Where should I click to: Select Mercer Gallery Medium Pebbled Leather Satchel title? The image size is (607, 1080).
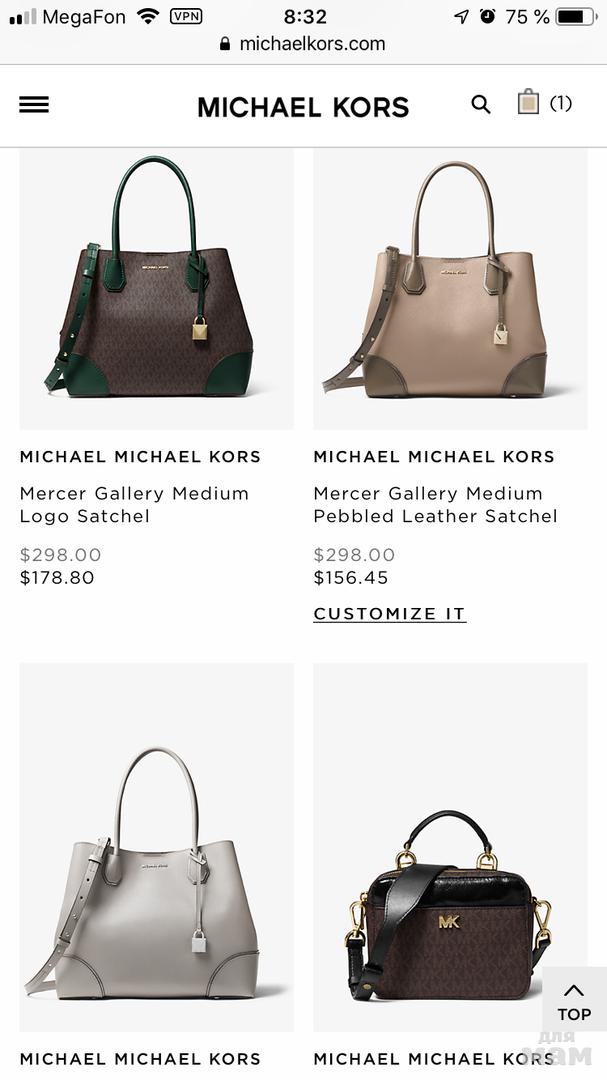tap(435, 505)
